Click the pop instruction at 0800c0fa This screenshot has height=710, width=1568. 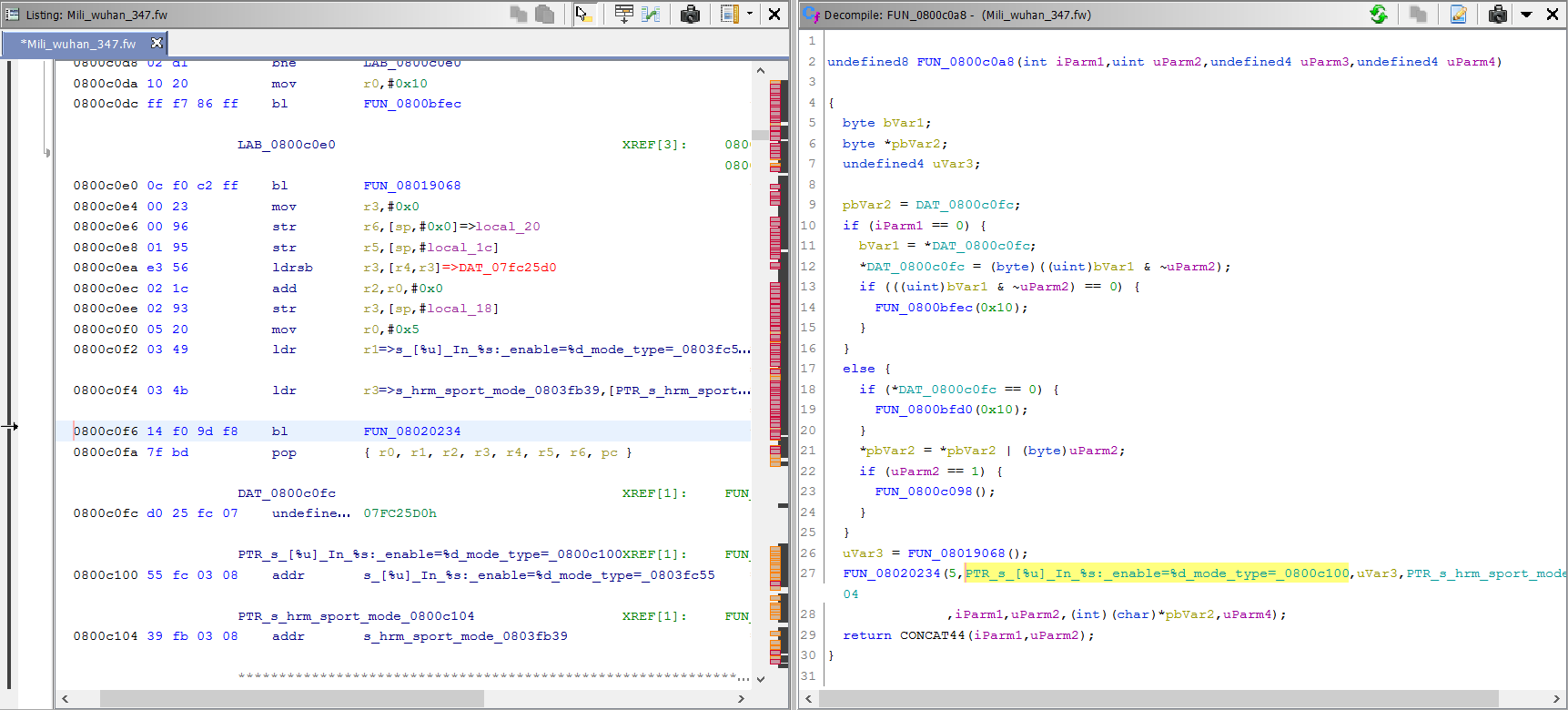click(284, 452)
